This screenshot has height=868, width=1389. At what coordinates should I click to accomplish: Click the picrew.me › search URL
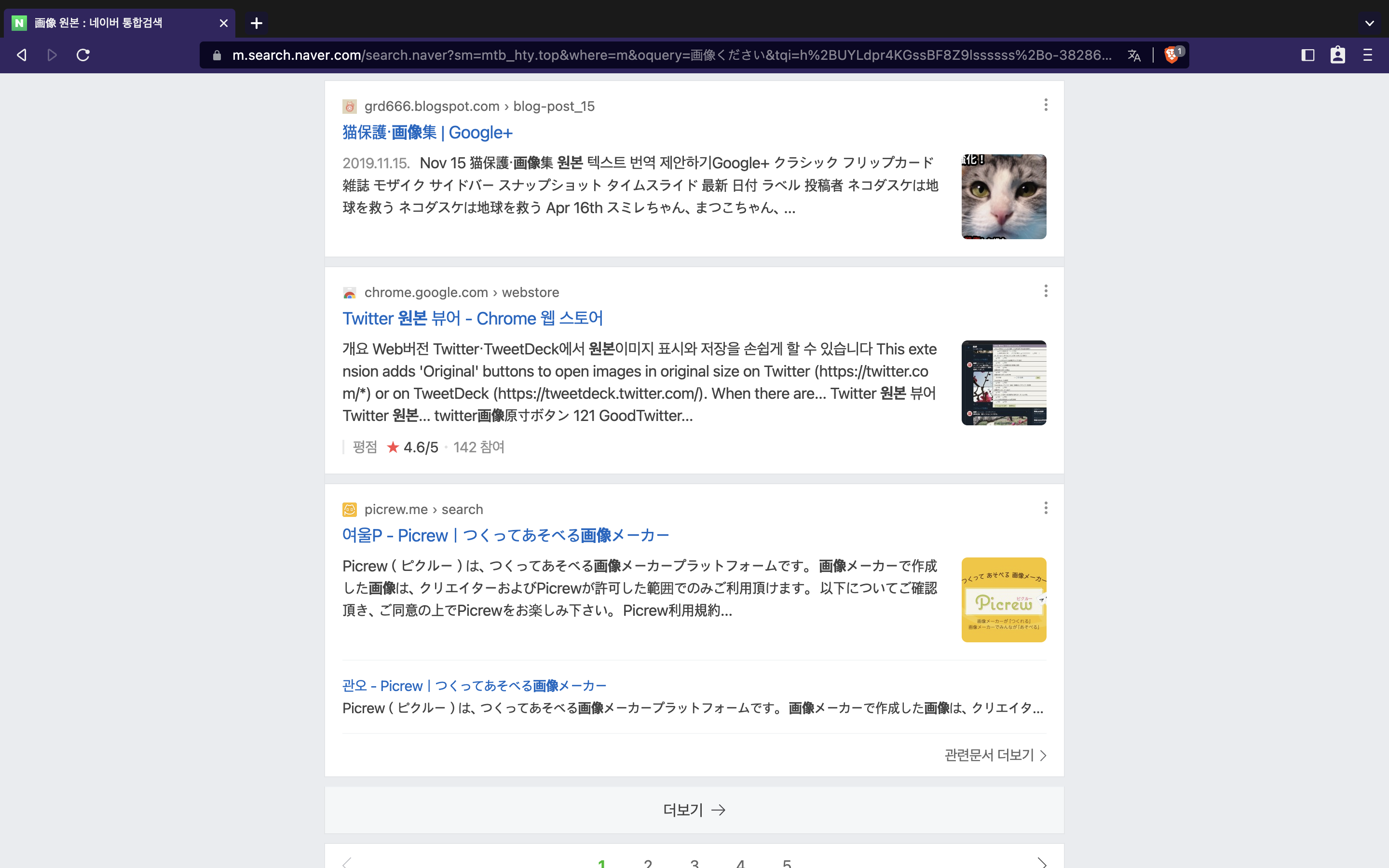tap(423, 510)
